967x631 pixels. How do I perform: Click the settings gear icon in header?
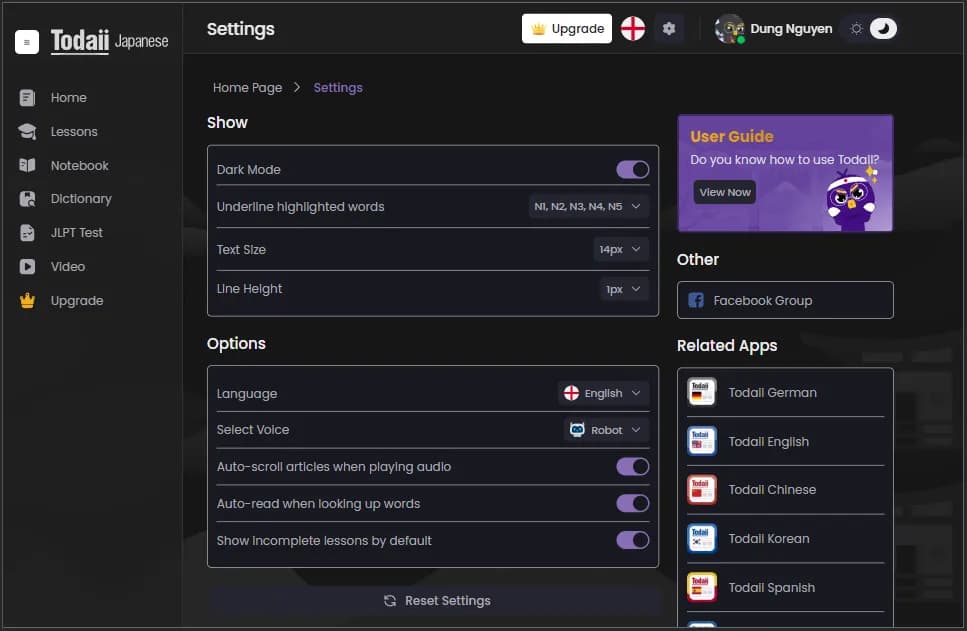pos(669,29)
